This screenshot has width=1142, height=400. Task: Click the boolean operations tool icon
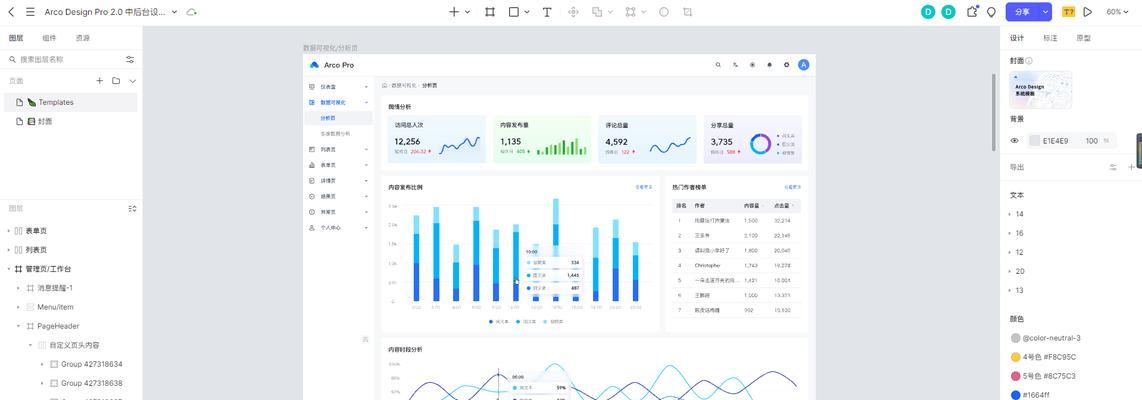tap(597, 12)
